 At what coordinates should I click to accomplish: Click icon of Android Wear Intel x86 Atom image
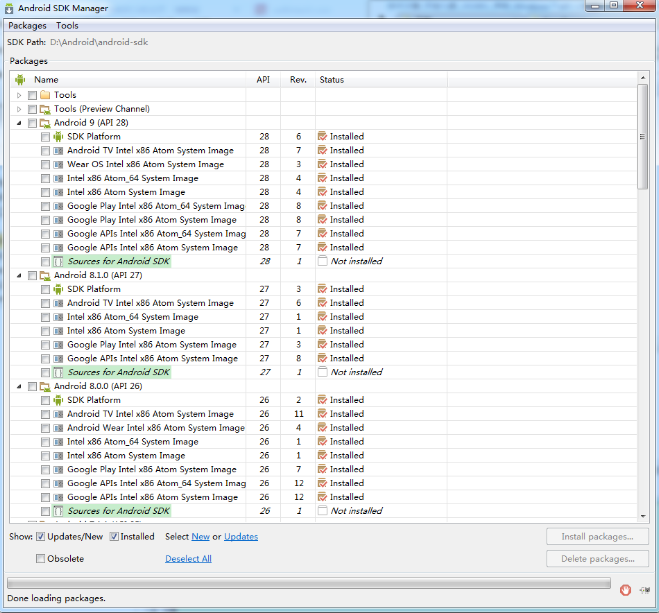coord(58,428)
